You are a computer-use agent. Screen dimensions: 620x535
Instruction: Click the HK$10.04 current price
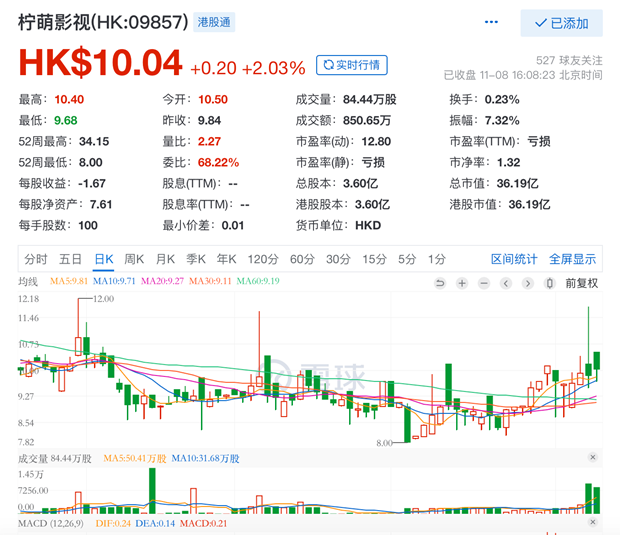tap(100, 63)
